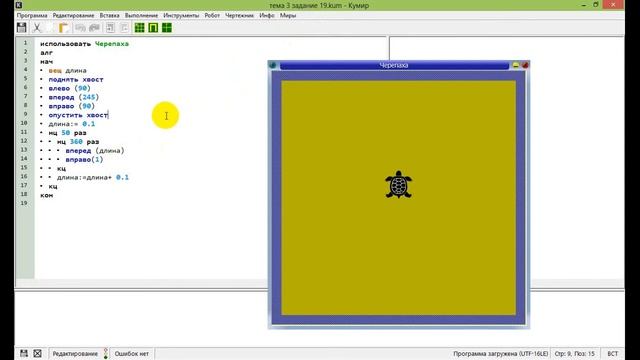The height and width of the screenshot is (360, 640).
Task: Click the Kumir app icon in title bar
Action: click(19, 5)
